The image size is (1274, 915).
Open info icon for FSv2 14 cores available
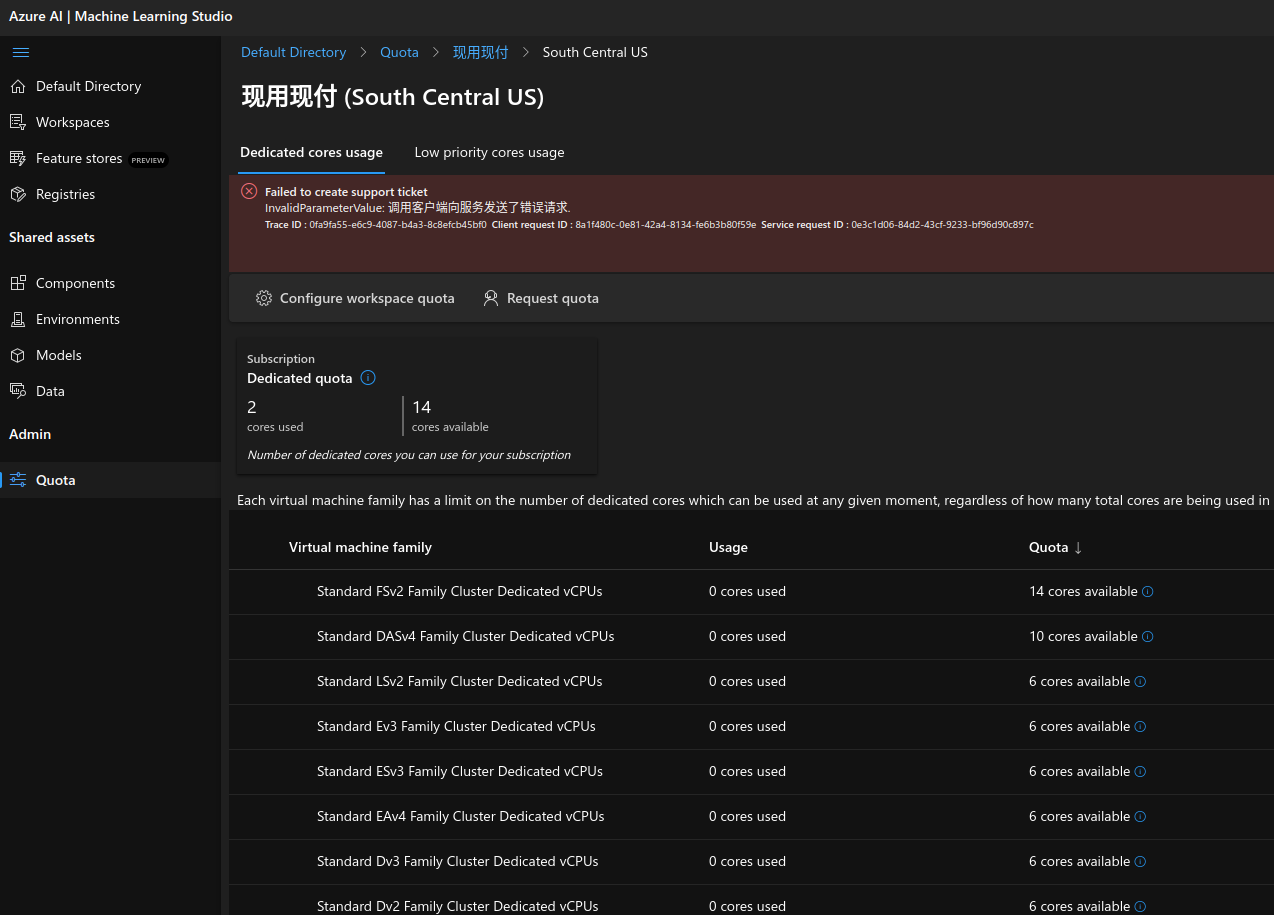pyautogui.click(x=1148, y=592)
